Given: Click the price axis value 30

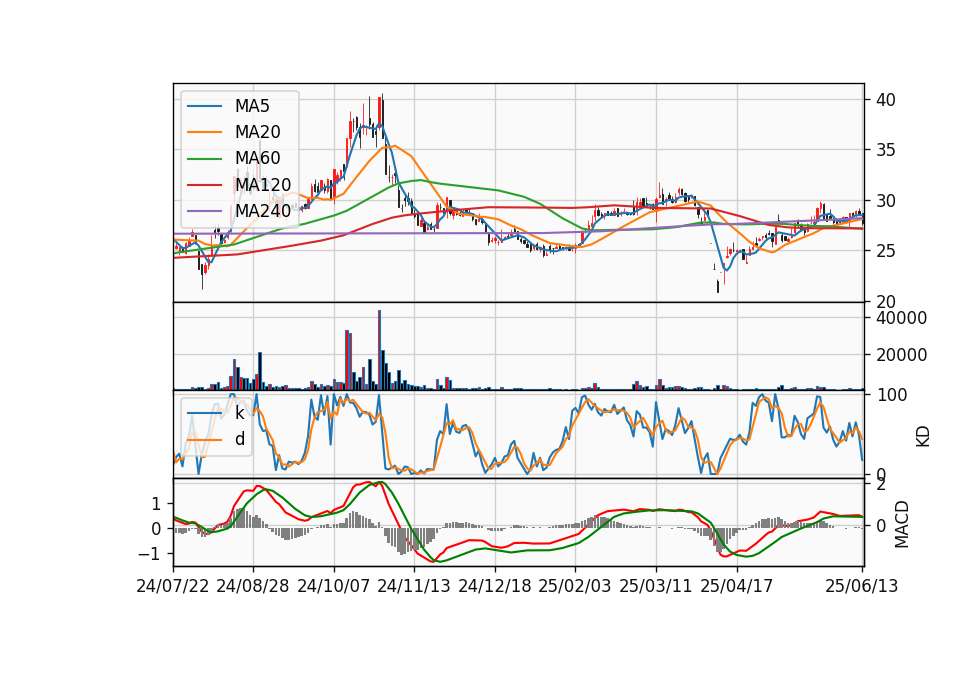Looking at the screenshot, I should point(886,201).
